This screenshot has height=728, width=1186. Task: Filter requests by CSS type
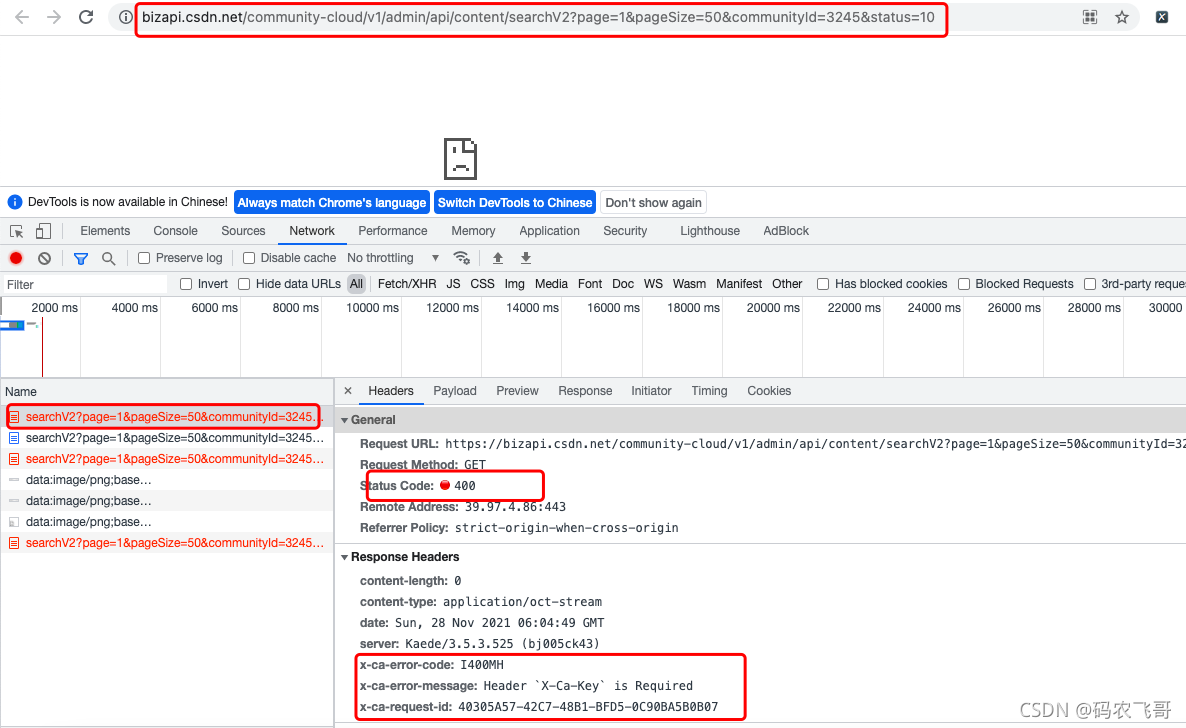483,284
